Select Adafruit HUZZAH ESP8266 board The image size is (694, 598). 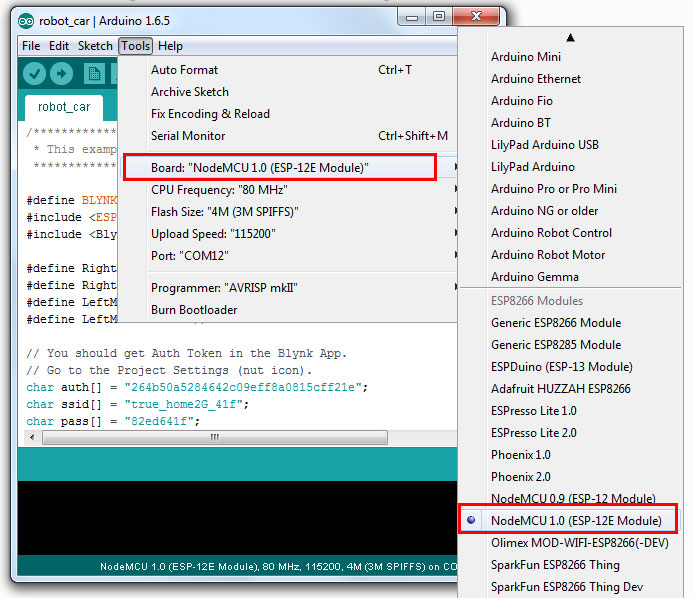570,389
